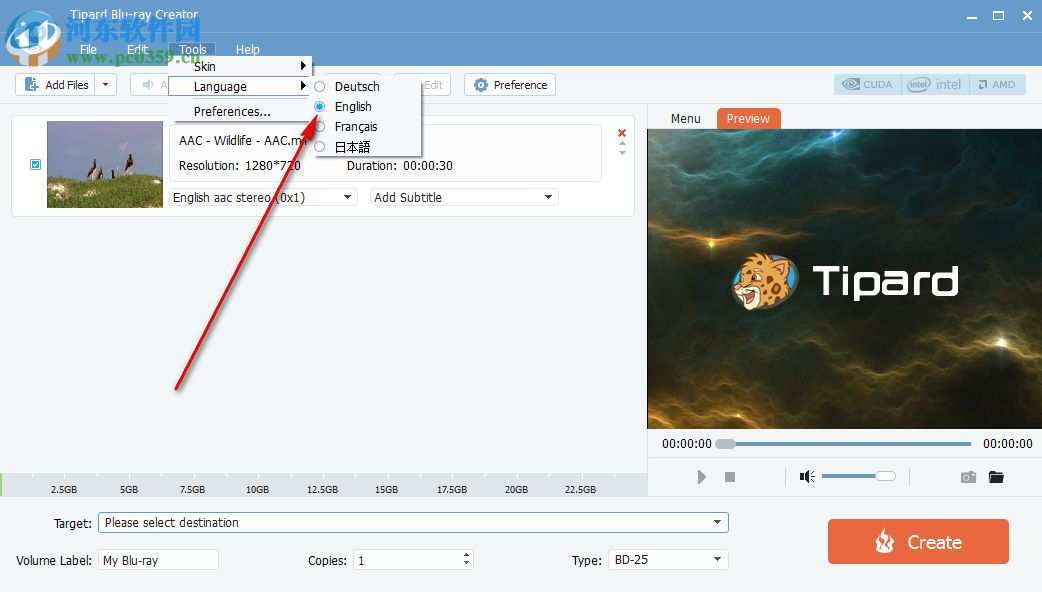Open the Tools menu
The width and height of the screenshot is (1042, 592).
(x=192, y=48)
